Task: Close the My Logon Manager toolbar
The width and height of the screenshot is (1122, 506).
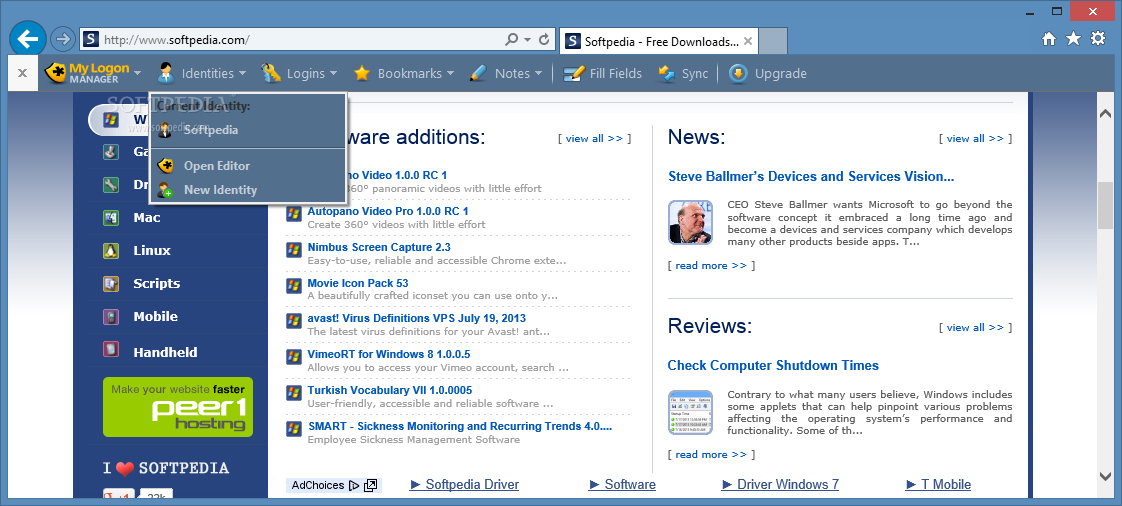Action: pos(22,73)
